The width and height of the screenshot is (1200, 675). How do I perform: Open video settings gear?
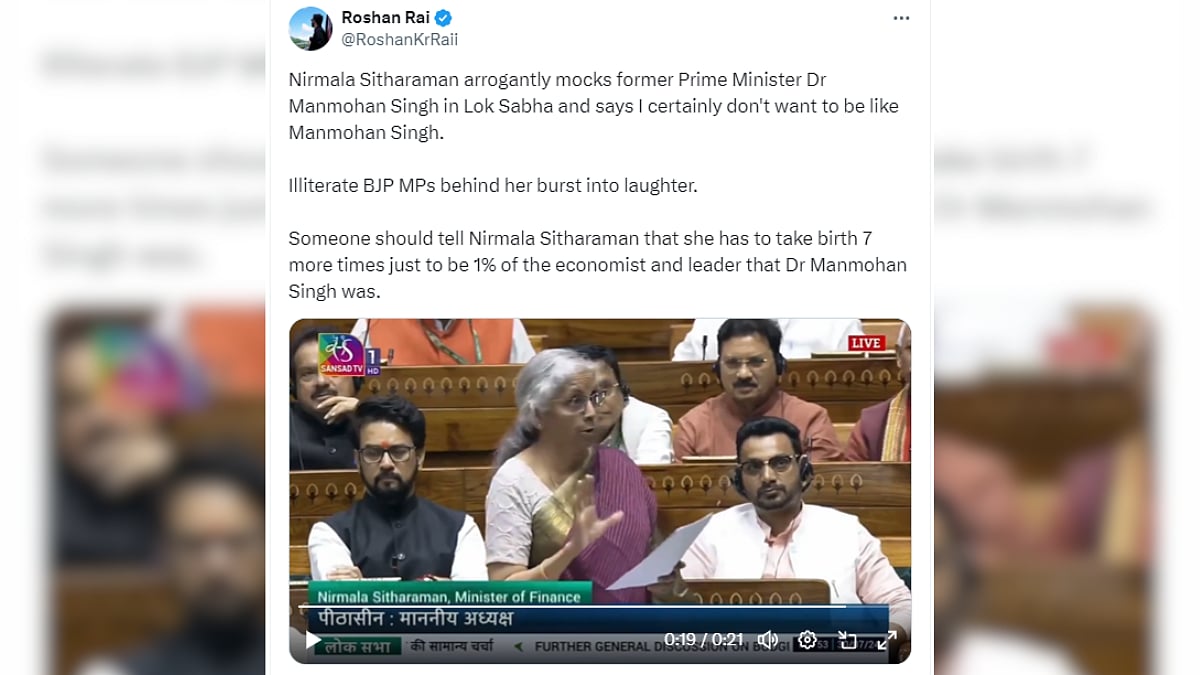point(807,640)
